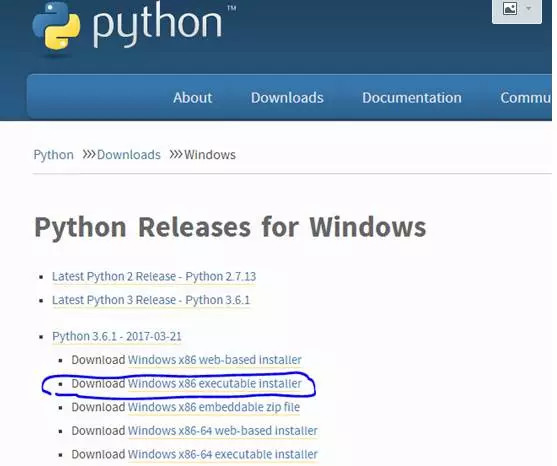Click the Python snake logo icon
Viewport: 557px width, 466px height.
(x=56, y=28)
